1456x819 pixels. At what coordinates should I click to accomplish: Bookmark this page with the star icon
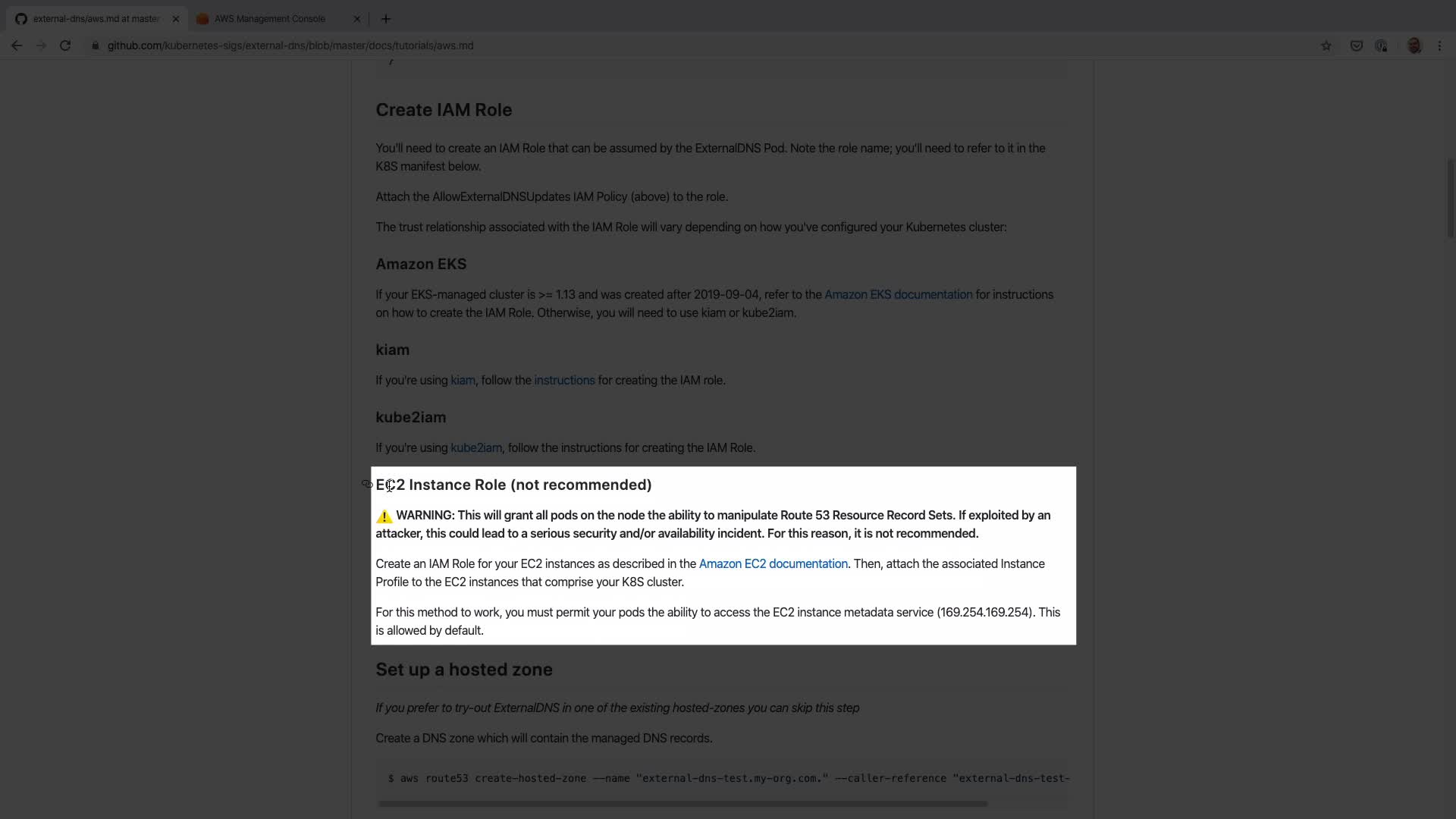(1326, 45)
